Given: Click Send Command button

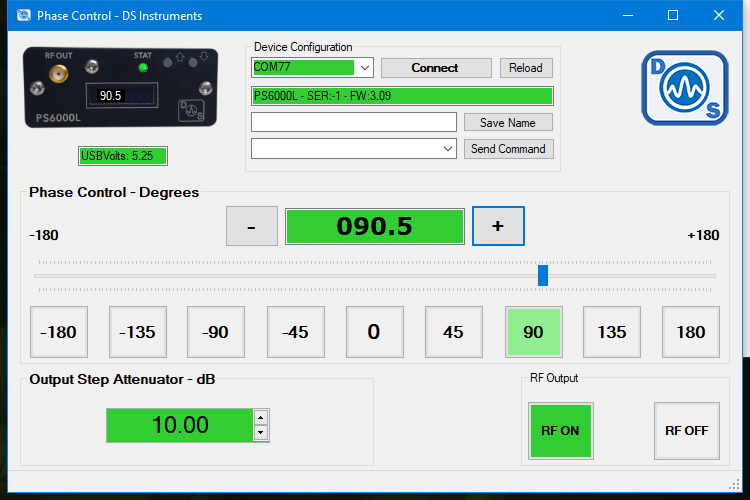Looking at the screenshot, I should click(x=508, y=149).
